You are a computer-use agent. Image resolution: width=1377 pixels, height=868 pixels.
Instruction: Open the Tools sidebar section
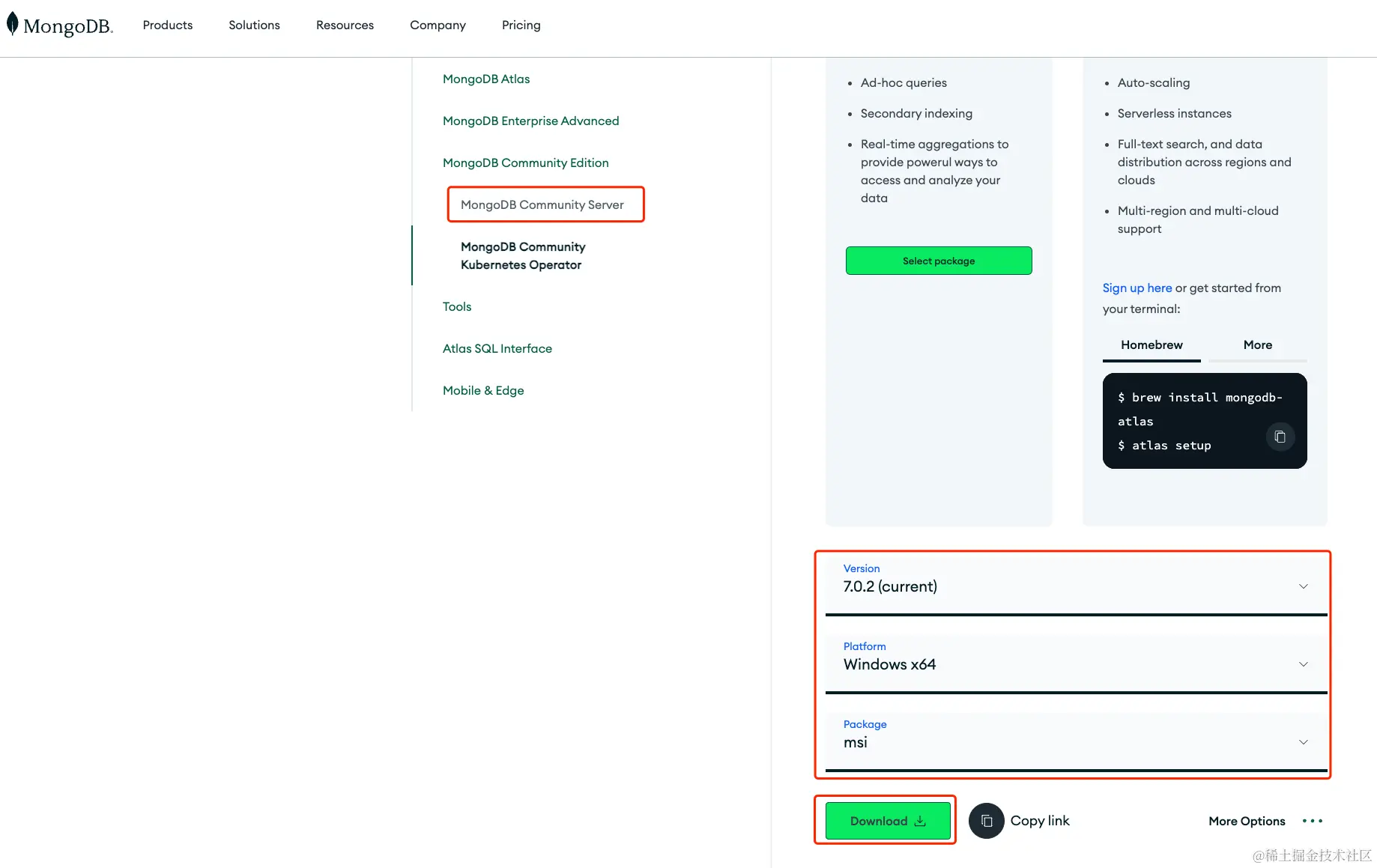click(x=457, y=306)
